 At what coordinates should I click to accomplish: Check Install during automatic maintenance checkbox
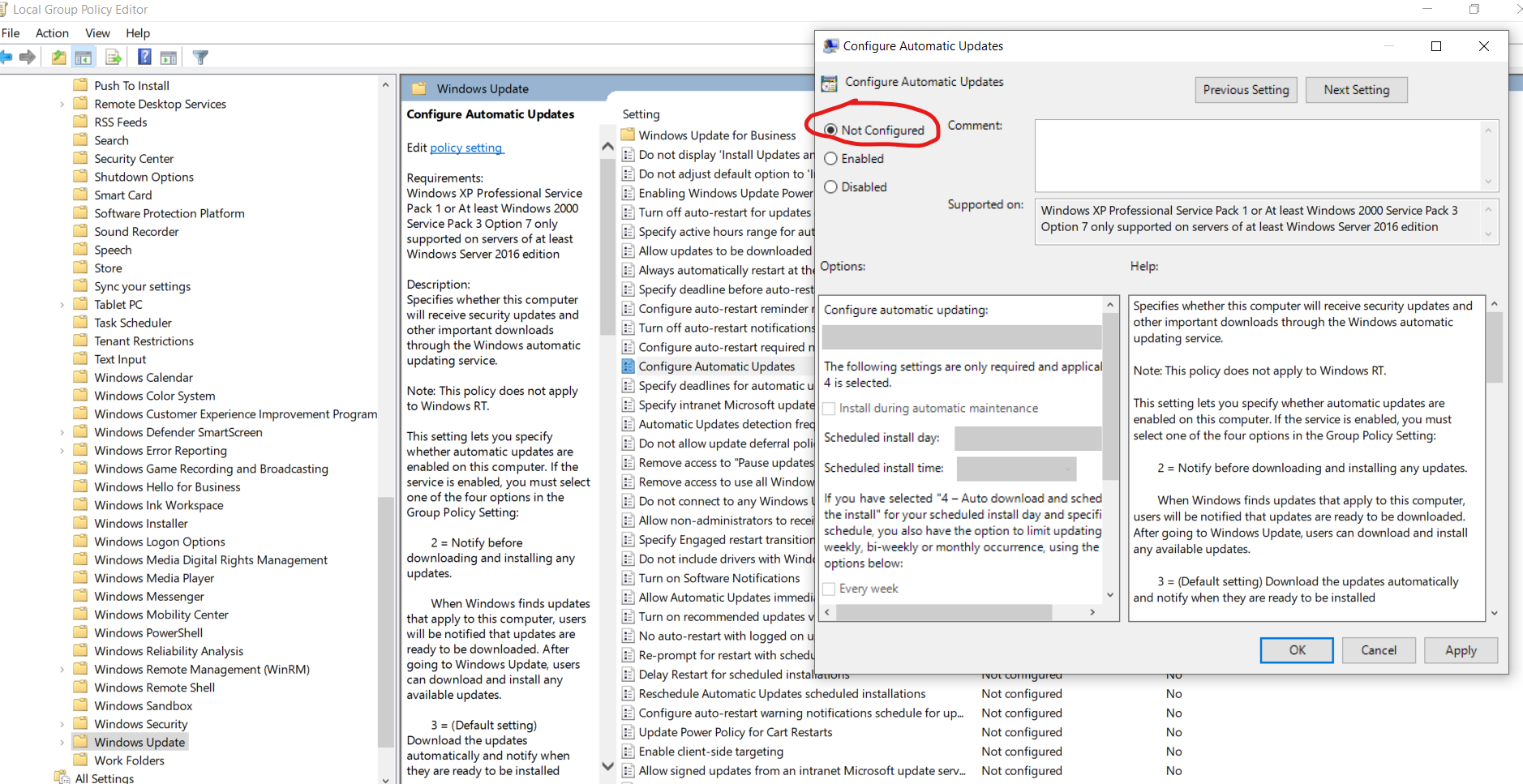point(829,409)
